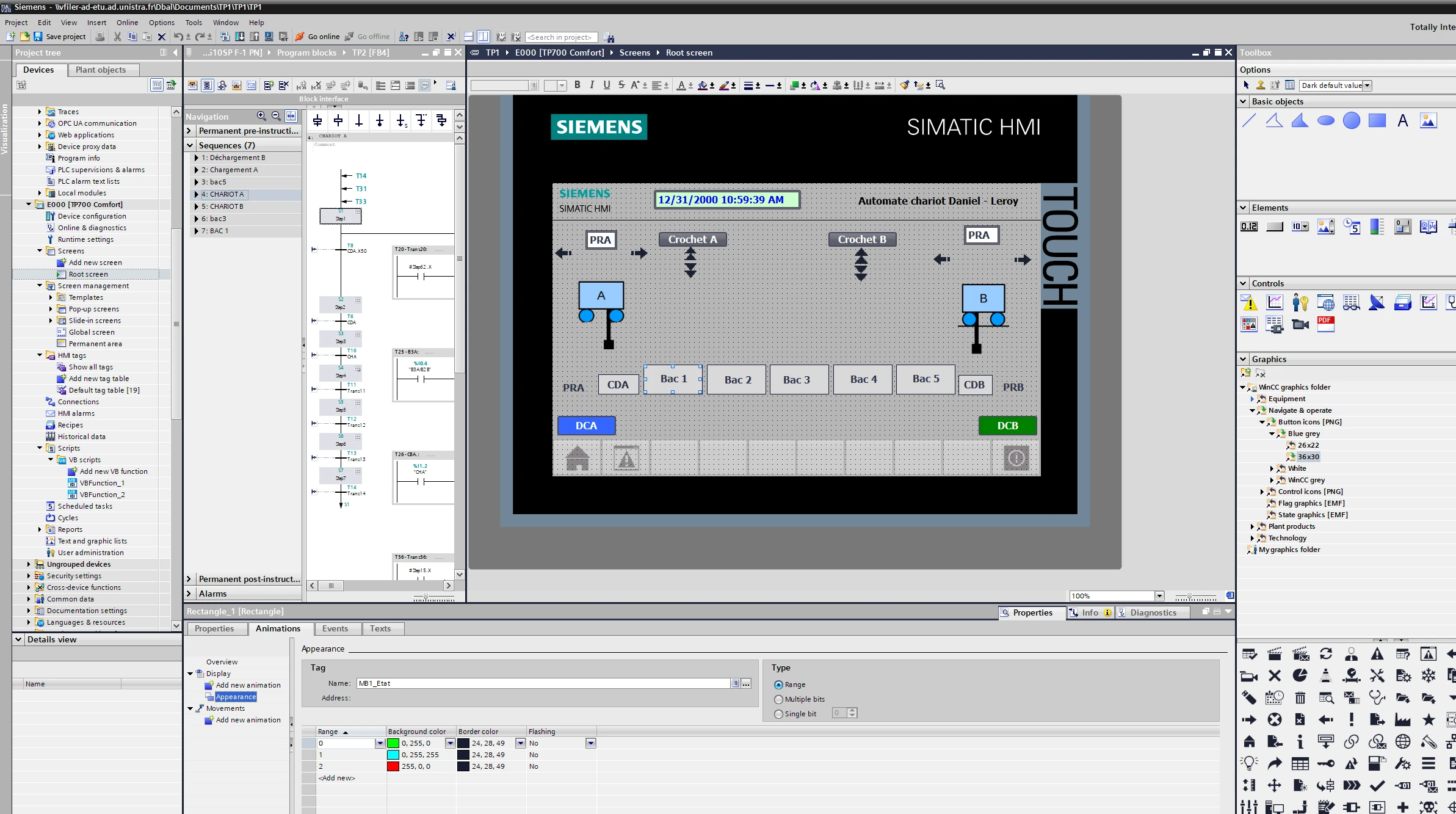Click the scissors Cut icon in main toolbar
The height and width of the screenshot is (814, 1456).
[117, 37]
